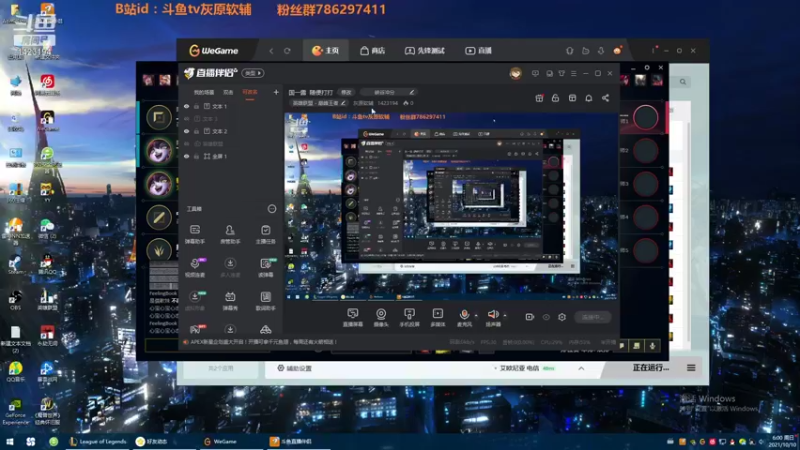Click the share icon at the top right of the preview
This screenshot has width=800, height=450.
click(605, 98)
